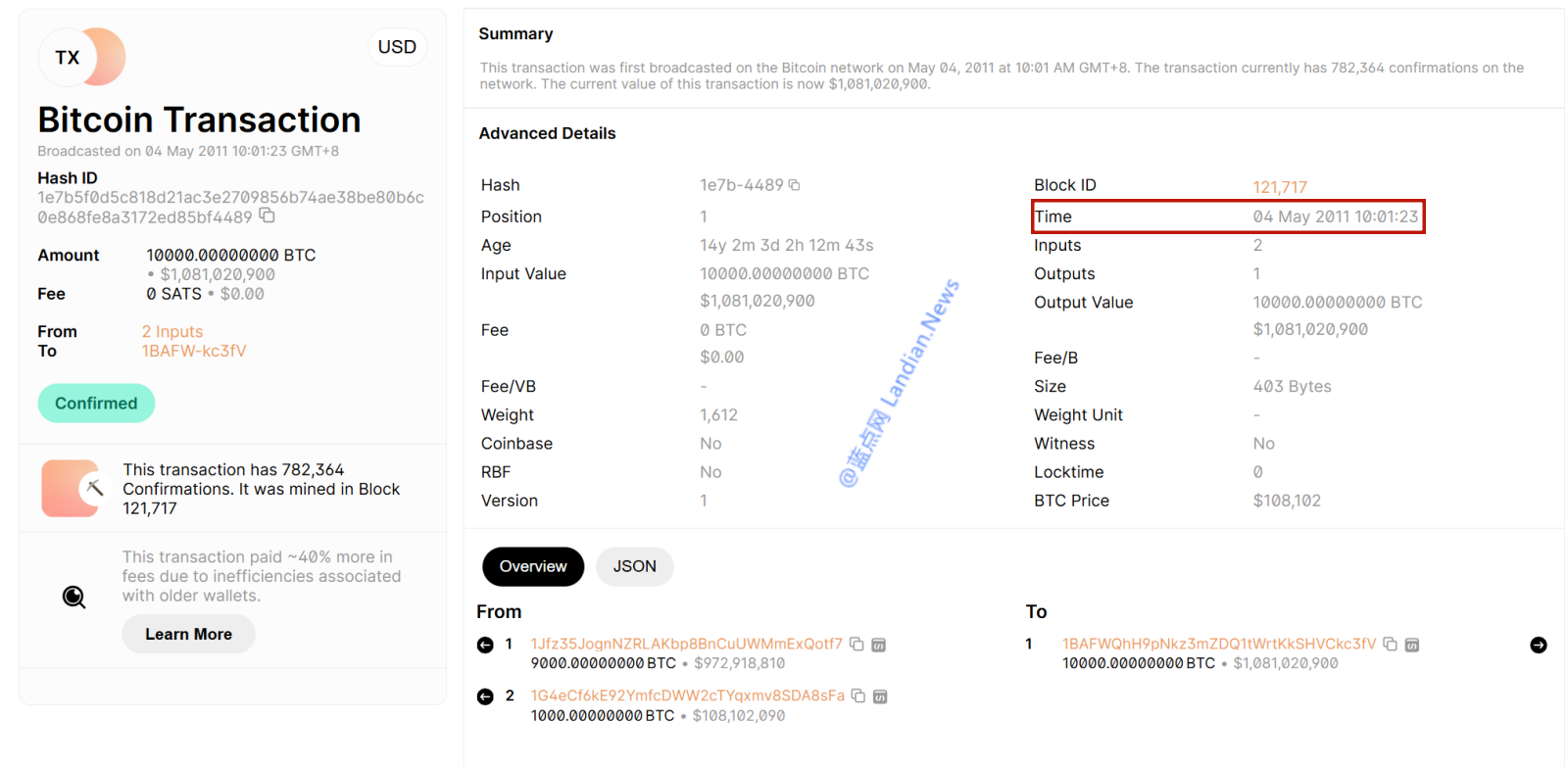The image size is (1568, 767).
Task: Switch the USD currency selector
Action: [x=397, y=47]
